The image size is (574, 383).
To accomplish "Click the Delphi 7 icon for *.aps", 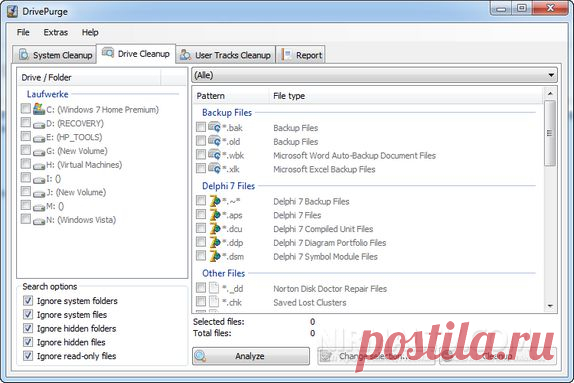I will pos(215,215).
